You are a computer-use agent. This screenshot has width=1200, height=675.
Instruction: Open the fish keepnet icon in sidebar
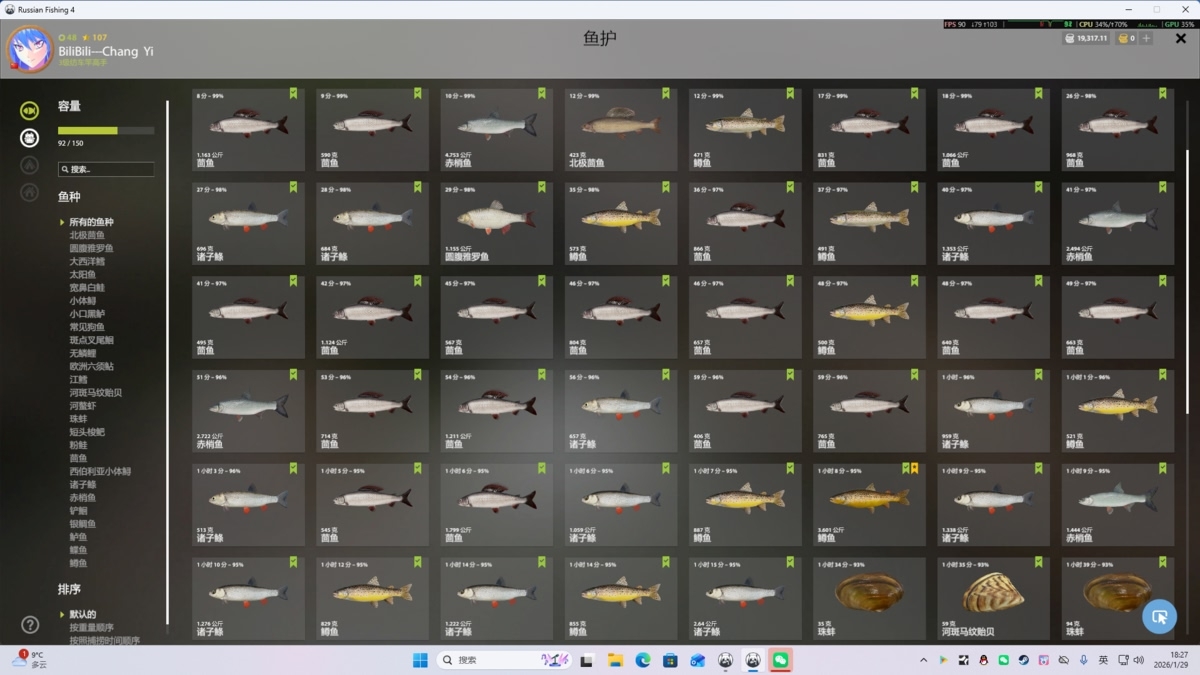(30, 110)
